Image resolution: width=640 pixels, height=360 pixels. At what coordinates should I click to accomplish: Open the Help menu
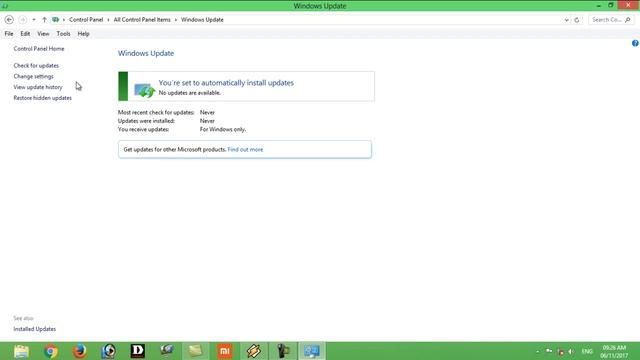(83, 34)
